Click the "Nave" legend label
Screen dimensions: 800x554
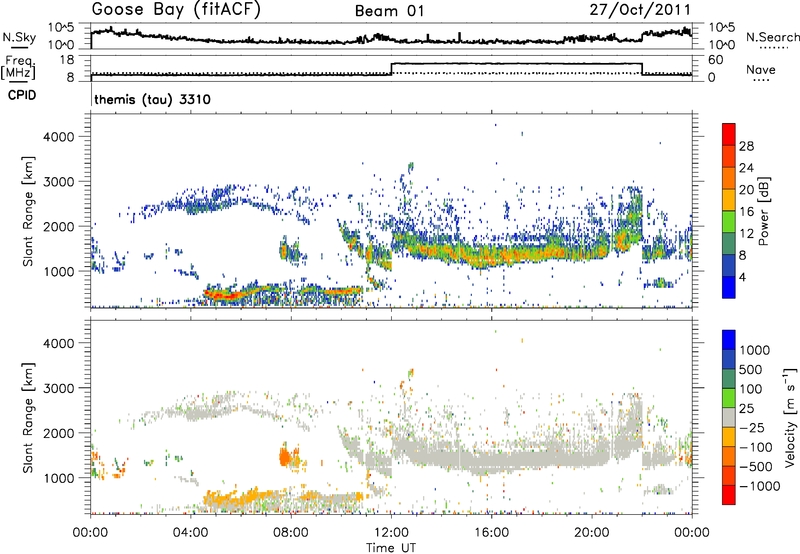tap(760, 69)
